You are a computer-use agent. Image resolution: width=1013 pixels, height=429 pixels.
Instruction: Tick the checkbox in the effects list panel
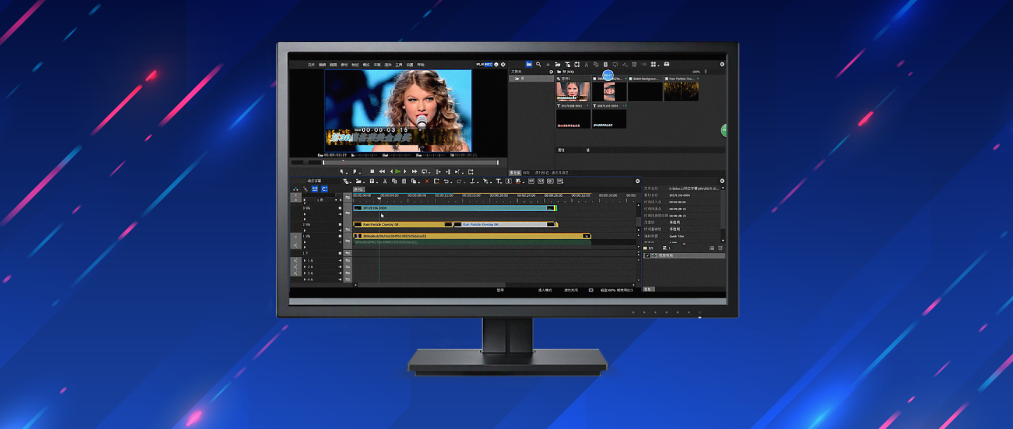coord(647,255)
